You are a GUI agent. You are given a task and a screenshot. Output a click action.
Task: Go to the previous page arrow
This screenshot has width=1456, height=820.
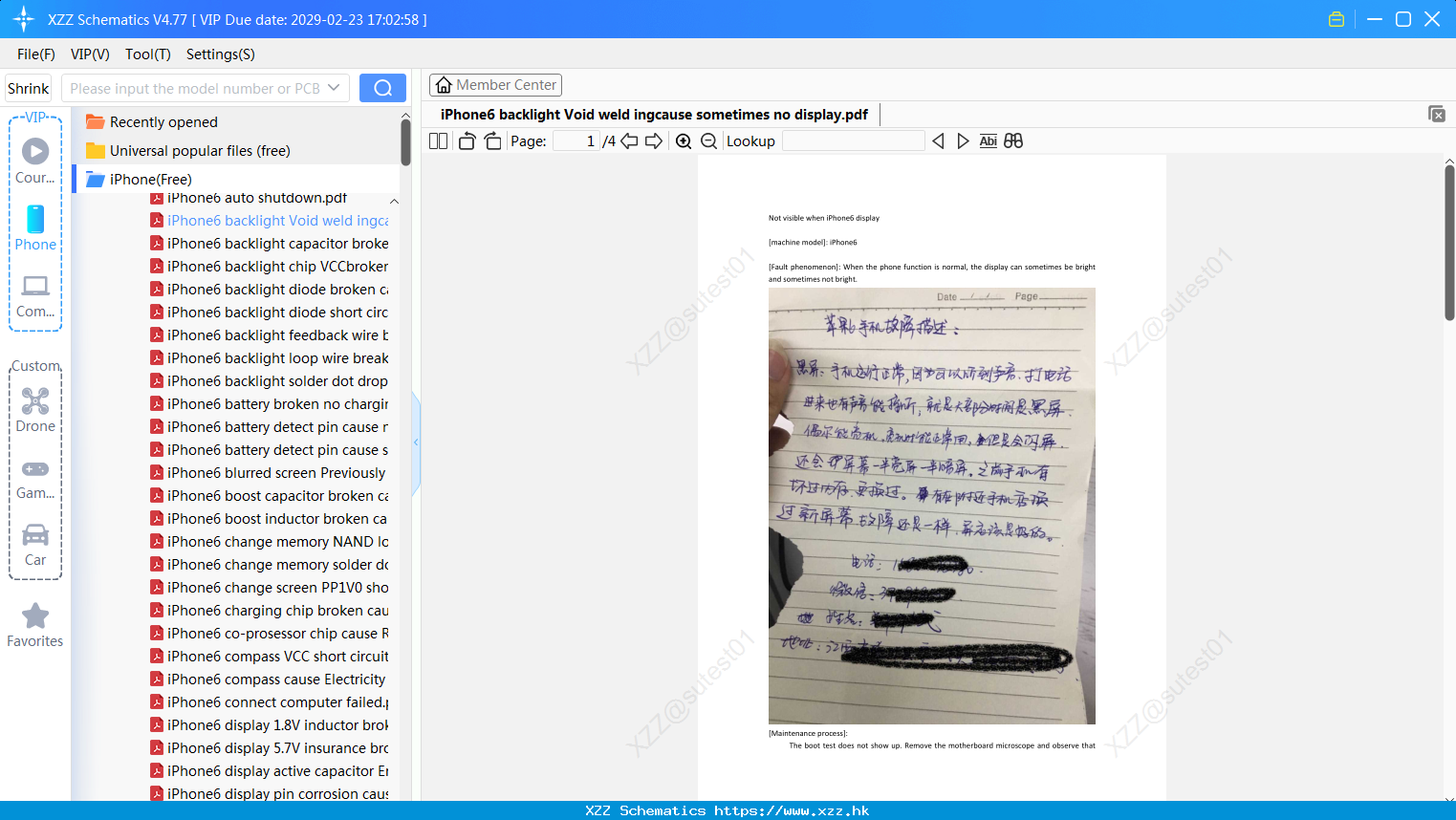(x=629, y=140)
